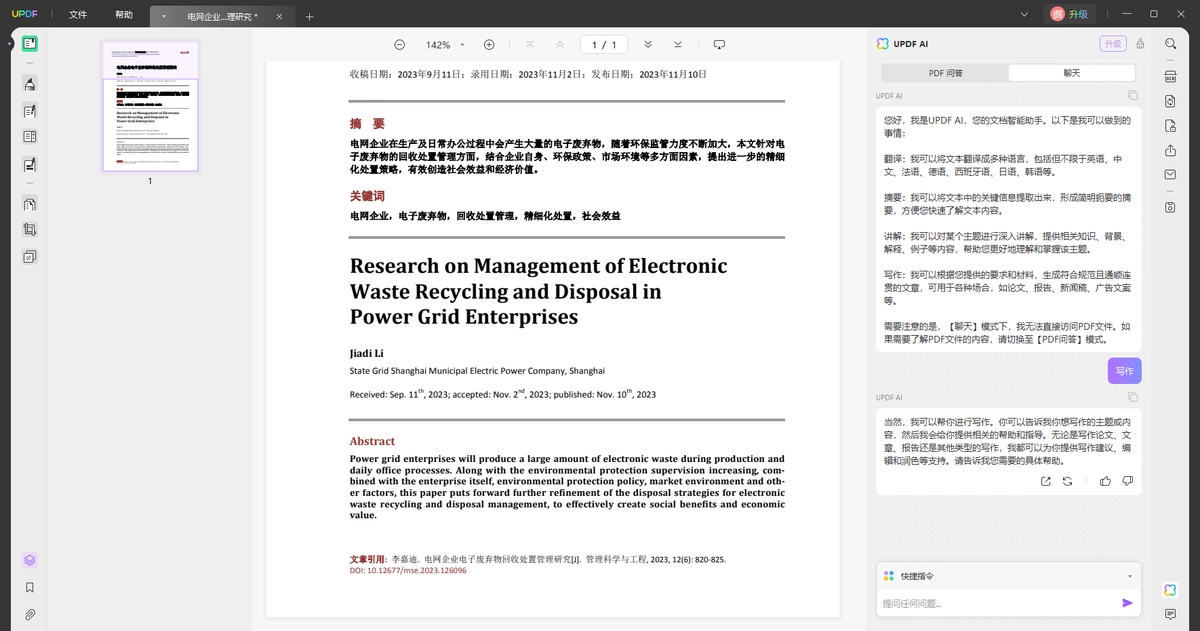The height and width of the screenshot is (631, 1200).
Task: Click the 升级 button in title bar
Action: coord(1071,14)
